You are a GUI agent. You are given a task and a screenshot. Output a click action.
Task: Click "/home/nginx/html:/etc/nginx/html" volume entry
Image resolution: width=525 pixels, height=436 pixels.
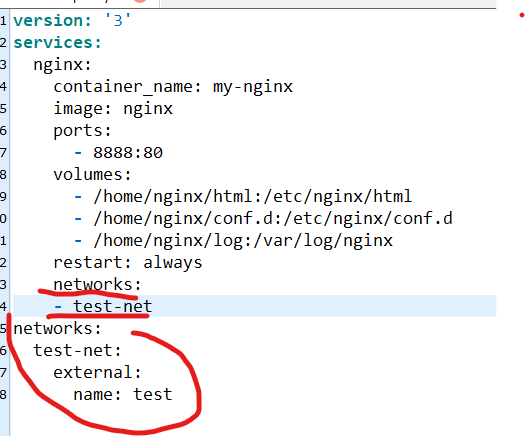click(253, 197)
